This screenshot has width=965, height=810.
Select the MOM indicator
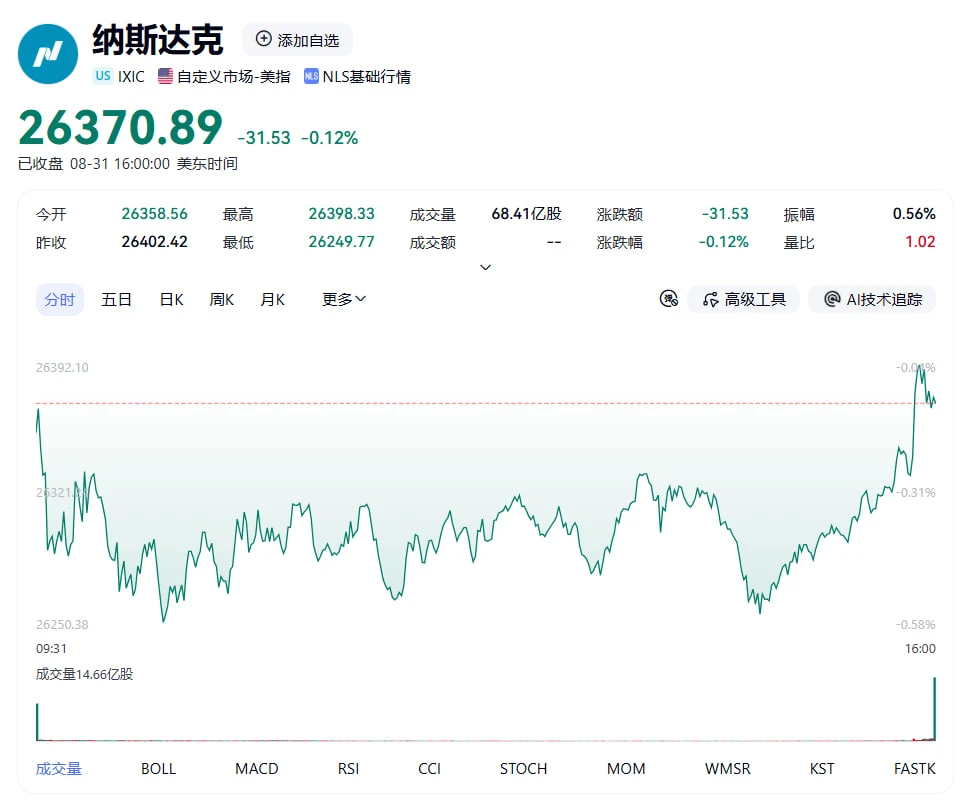click(626, 769)
